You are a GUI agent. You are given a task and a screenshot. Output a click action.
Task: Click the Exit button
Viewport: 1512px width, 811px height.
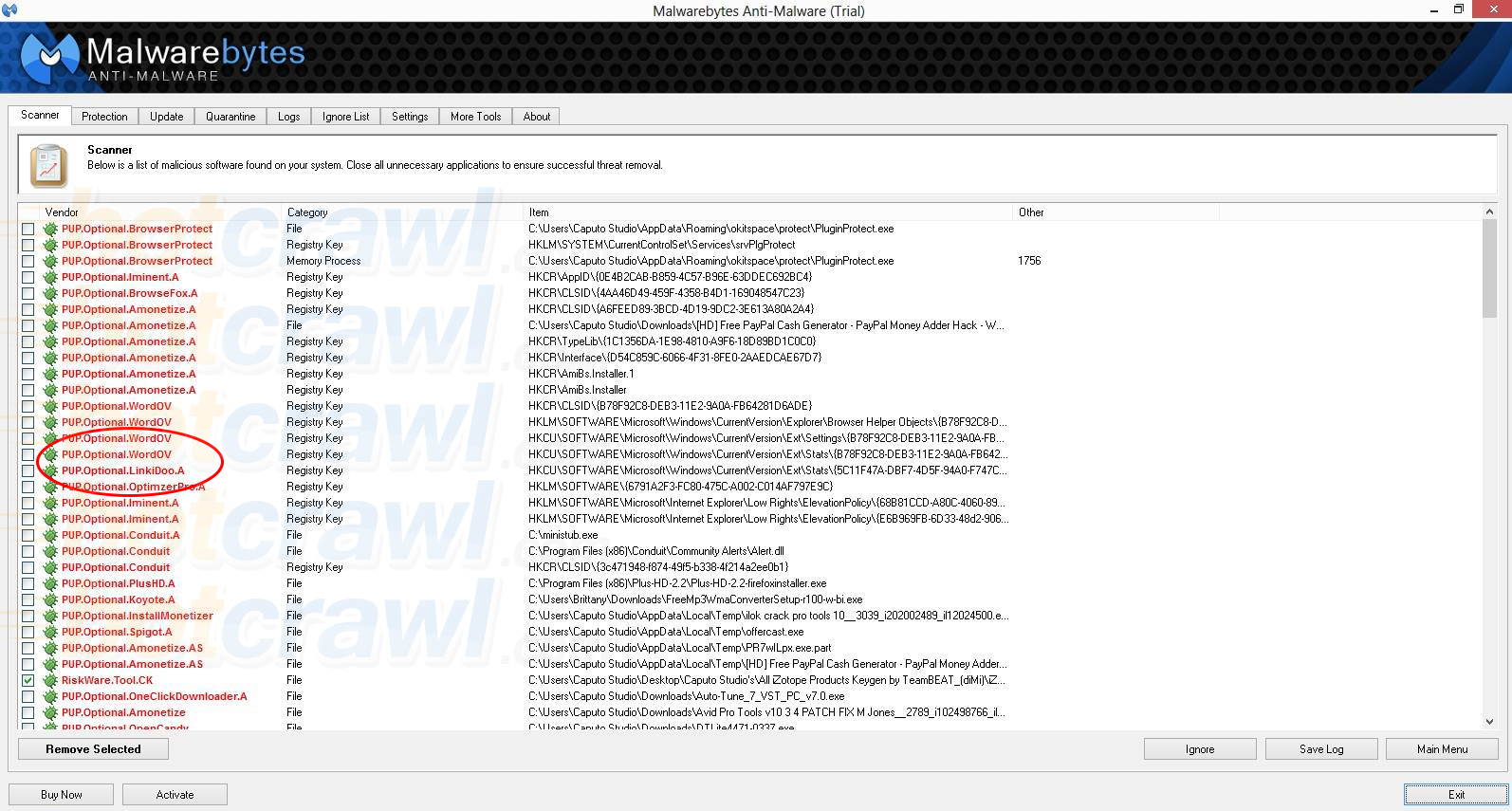click(x=1456, y=795)
